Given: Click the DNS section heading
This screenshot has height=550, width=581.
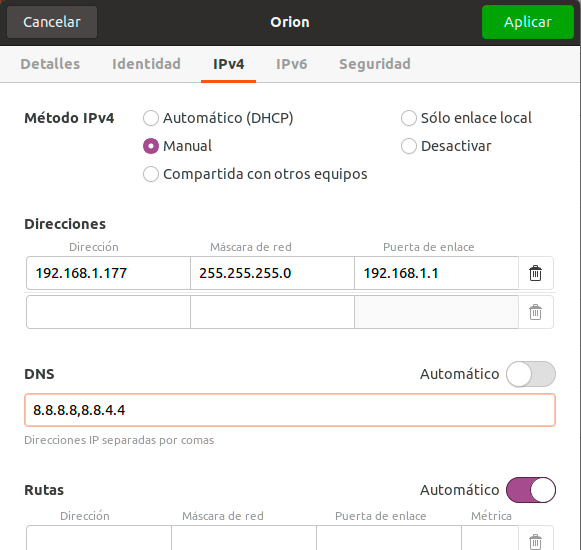Looking at the screenshot, I should coord(39,374).
